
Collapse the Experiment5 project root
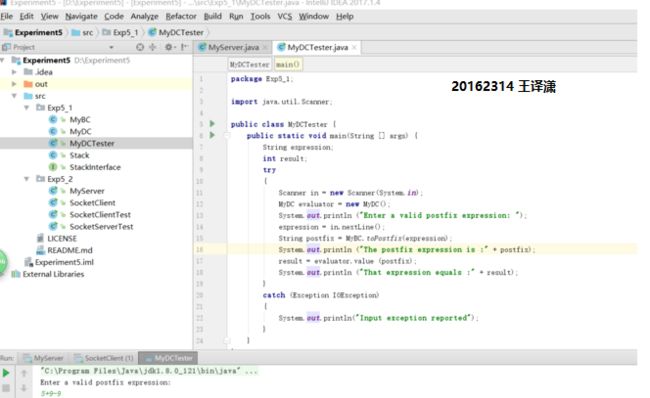click(x=2, y=61)
